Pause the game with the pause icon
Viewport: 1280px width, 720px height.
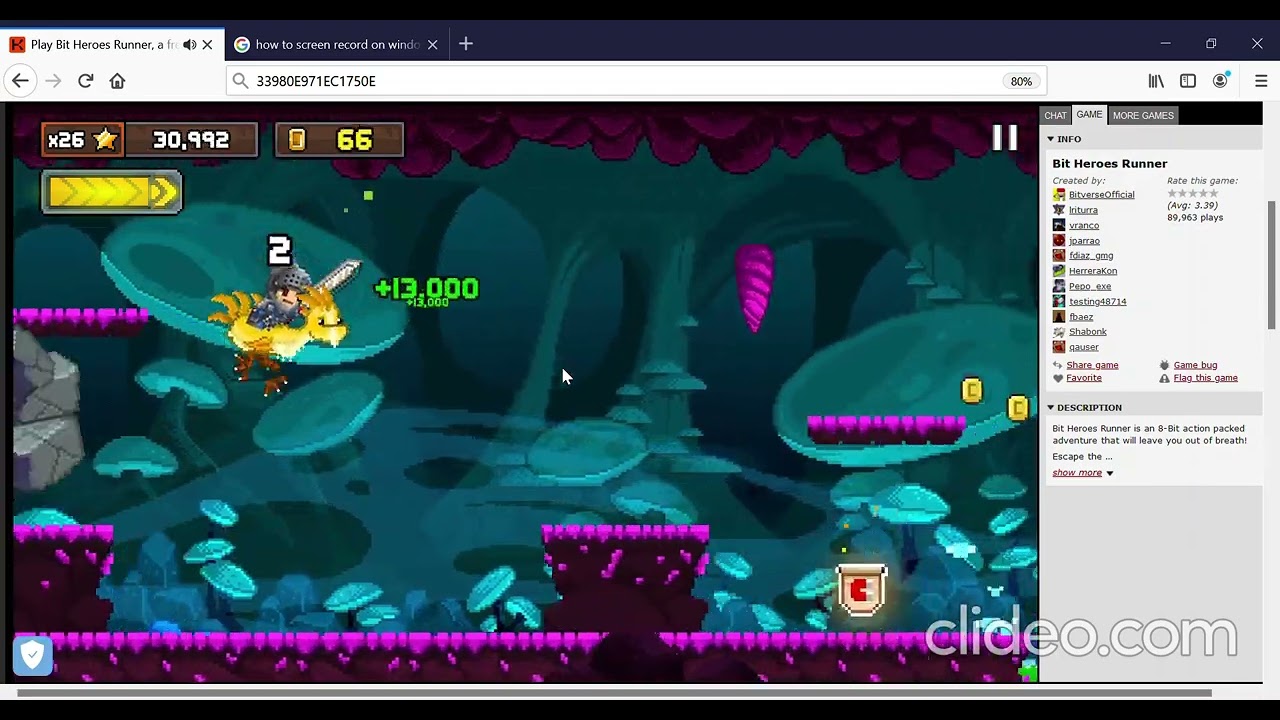click(x=1004, y=138)
